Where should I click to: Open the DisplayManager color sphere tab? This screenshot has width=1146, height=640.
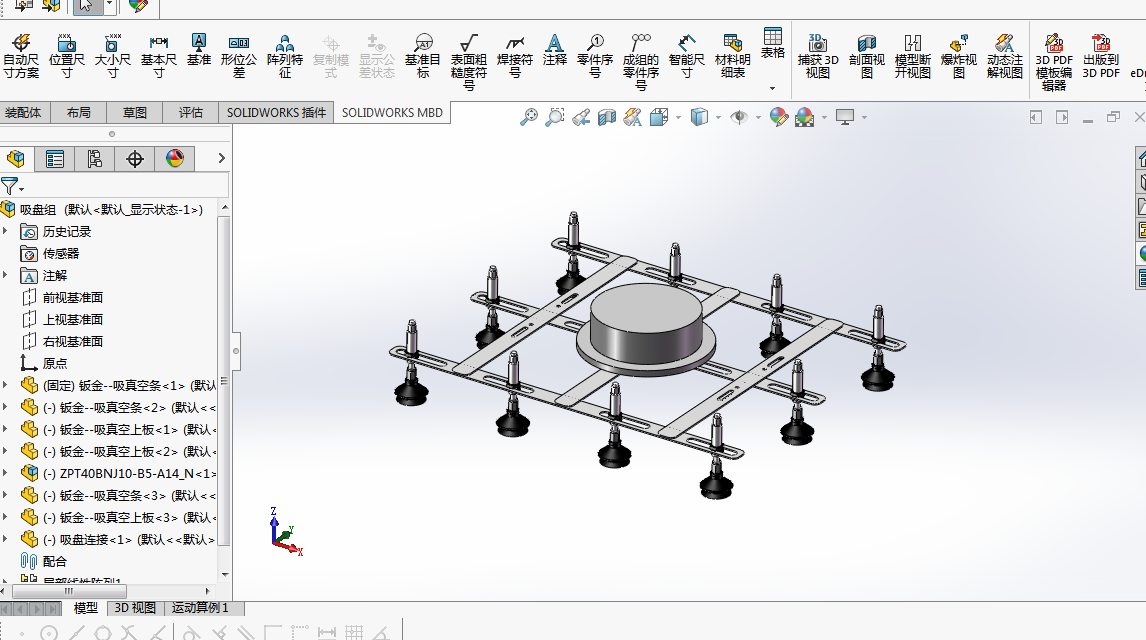tap(175, 159)
